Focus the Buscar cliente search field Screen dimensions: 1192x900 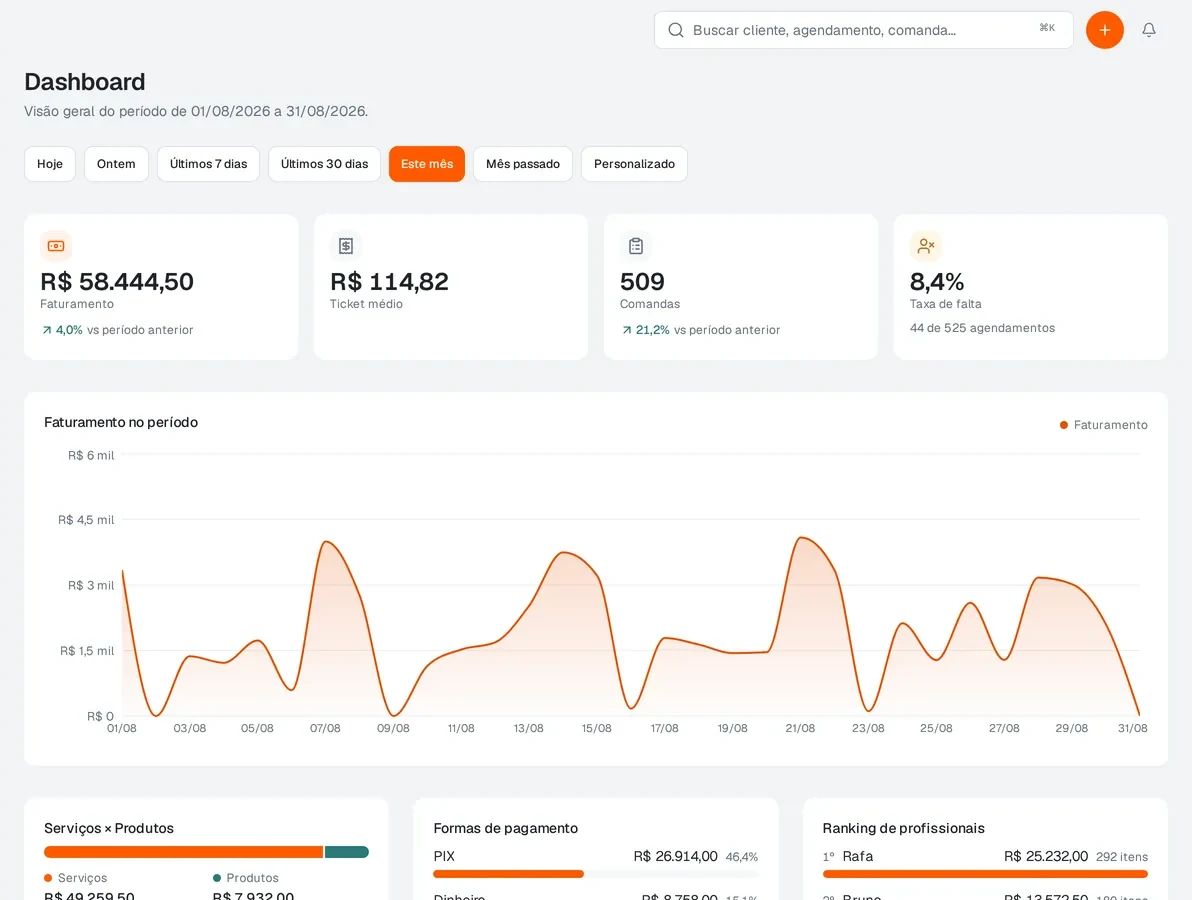click(864, 30)
